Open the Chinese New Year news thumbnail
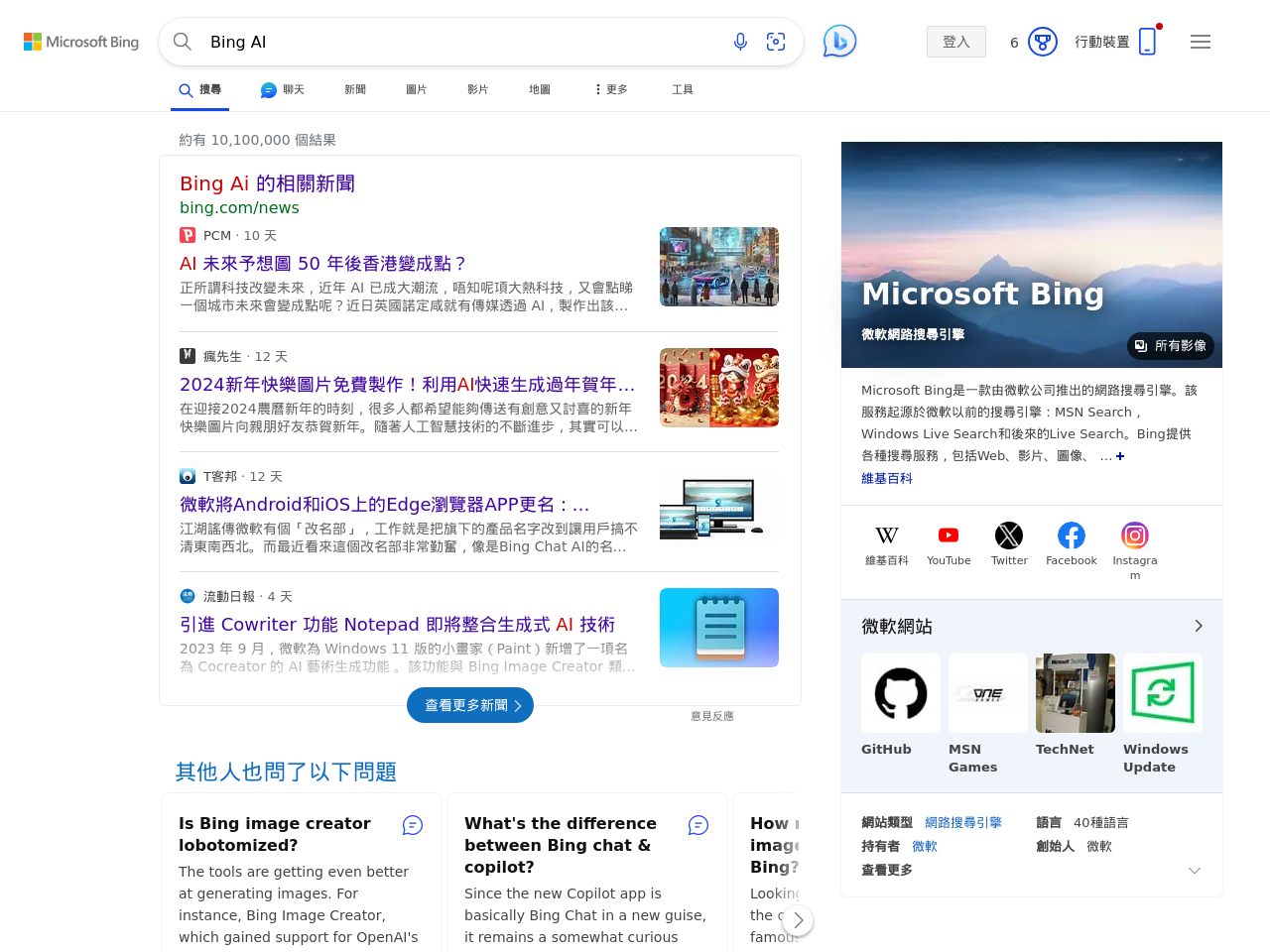 tap(719, 388)
